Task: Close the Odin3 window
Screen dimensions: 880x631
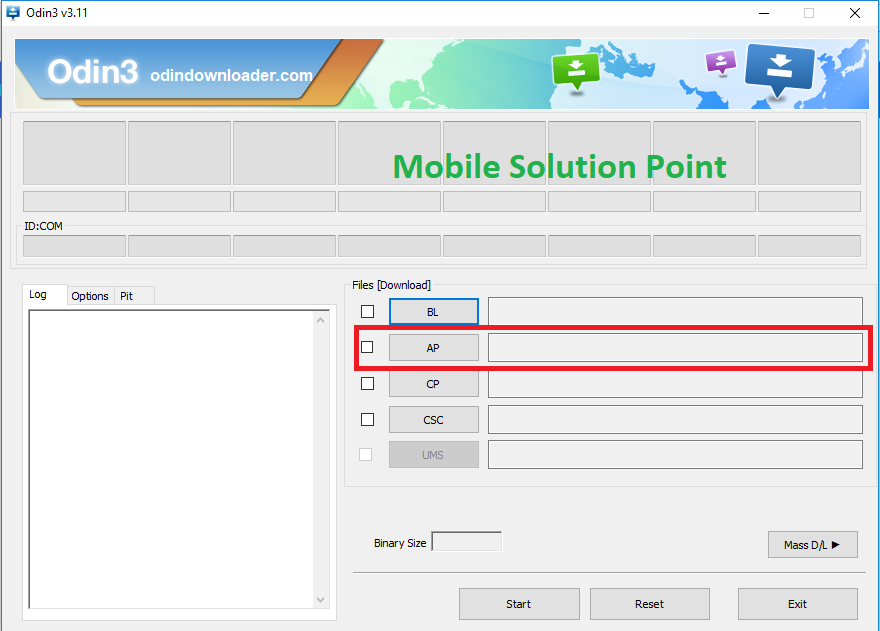Action: tap(855, 13)
